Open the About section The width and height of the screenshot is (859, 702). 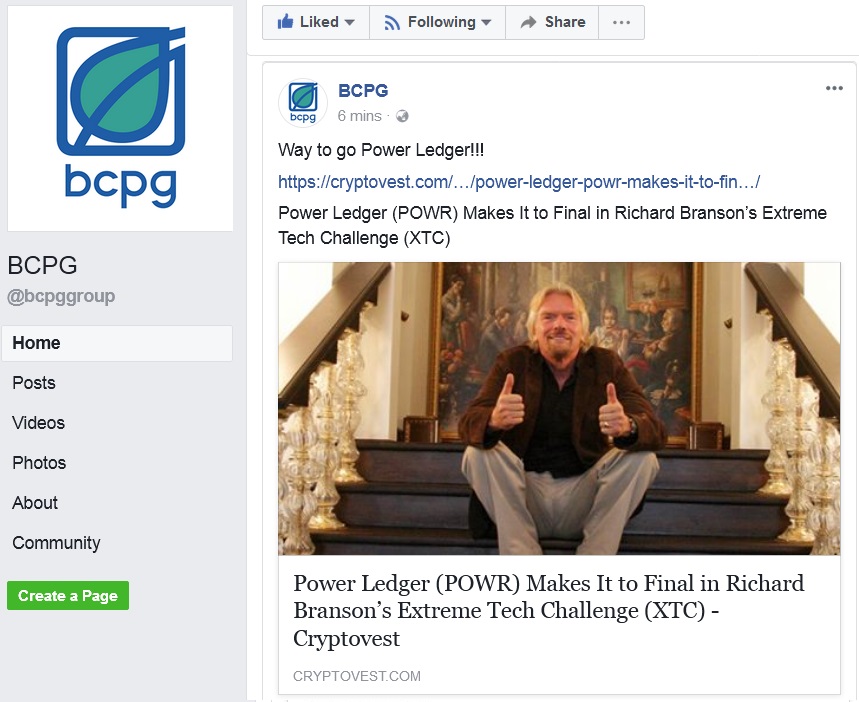pyautogui.click(x=35, y=503)
